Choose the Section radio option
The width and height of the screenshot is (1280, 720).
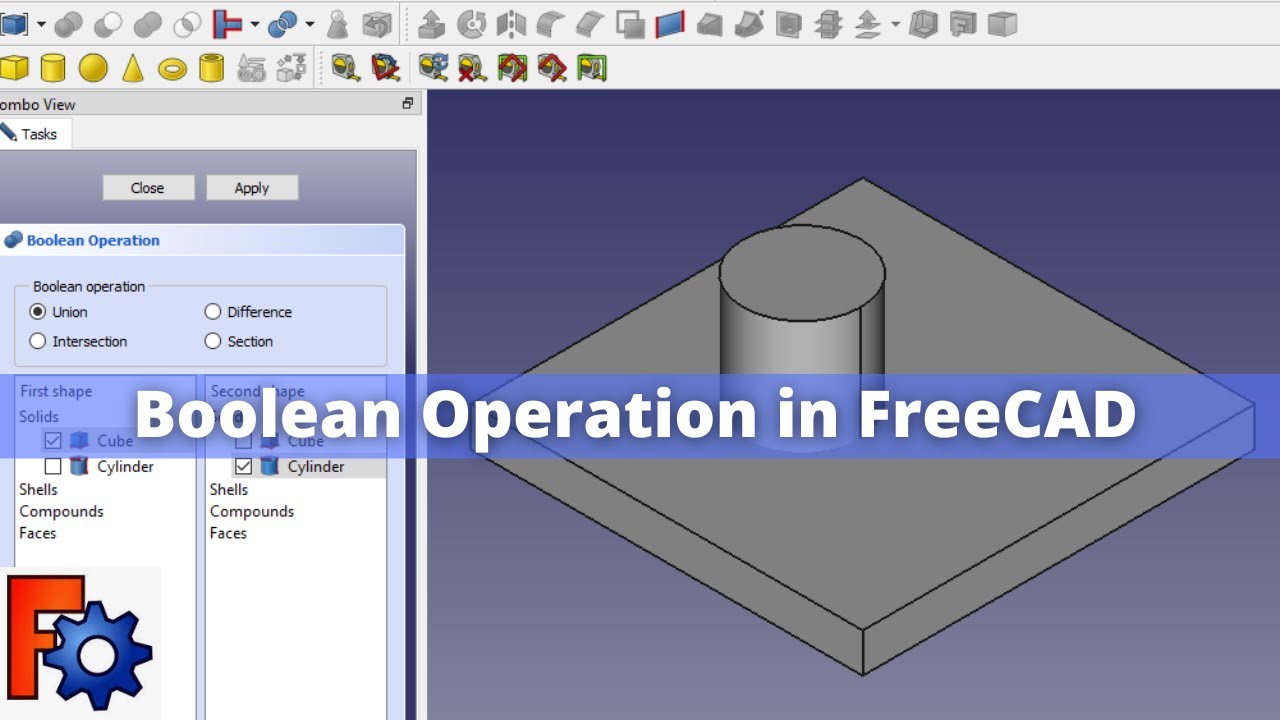(213, 341)
